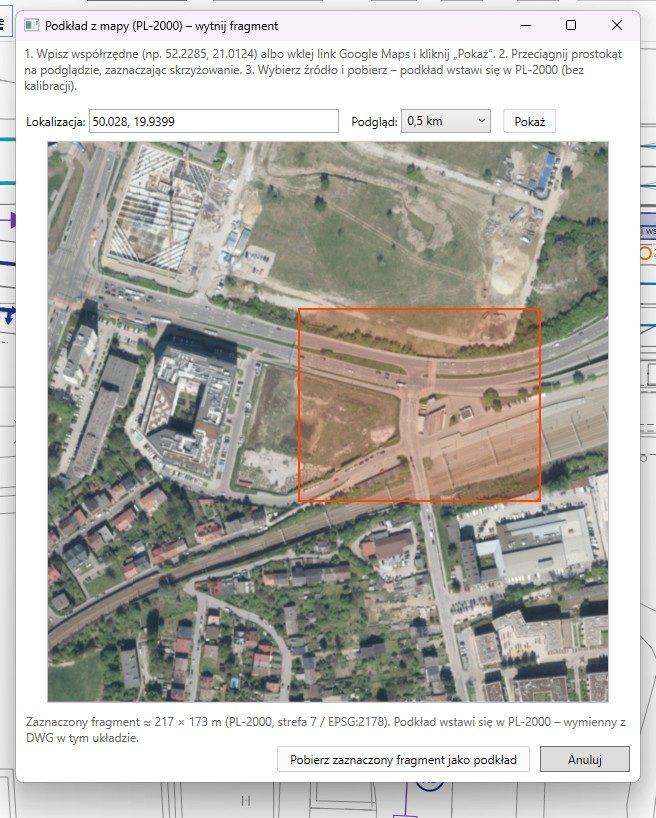Focus the Lokalizacja coordinates field

[x=214, y=121]
